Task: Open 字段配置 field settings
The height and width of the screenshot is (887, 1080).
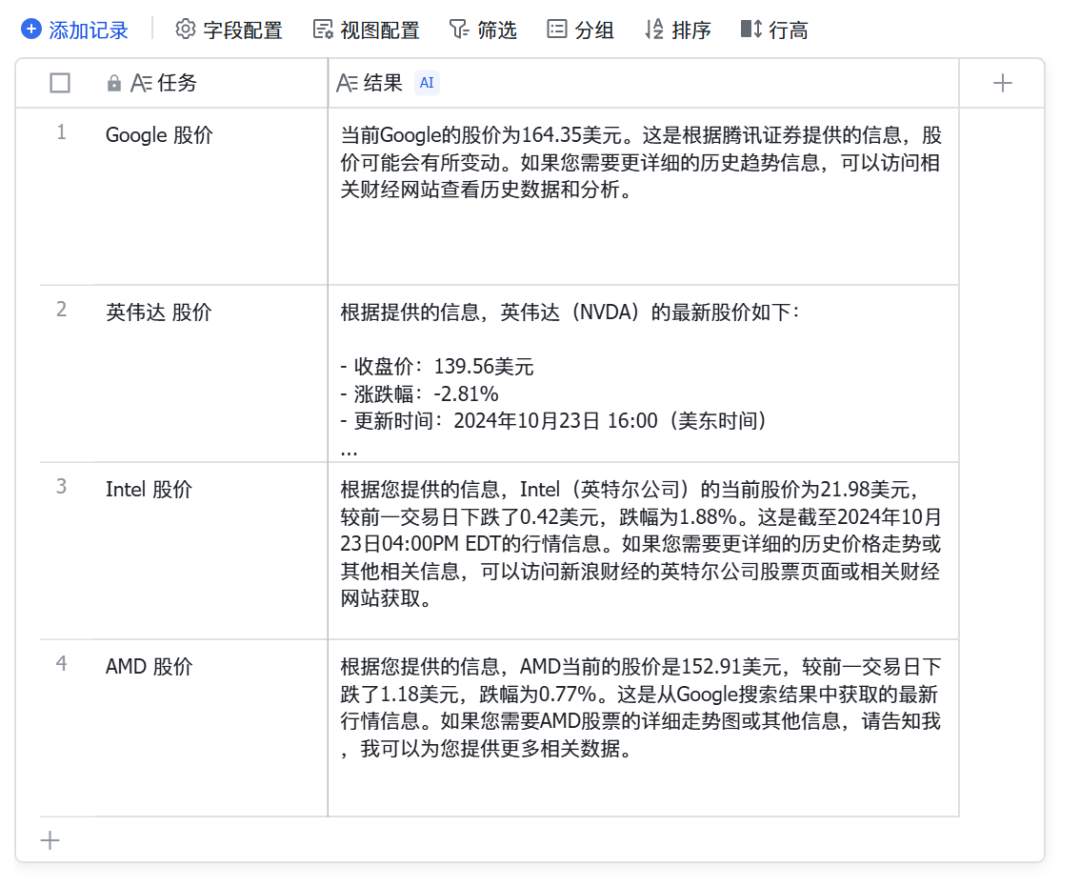Action: (x=229, y=30)
